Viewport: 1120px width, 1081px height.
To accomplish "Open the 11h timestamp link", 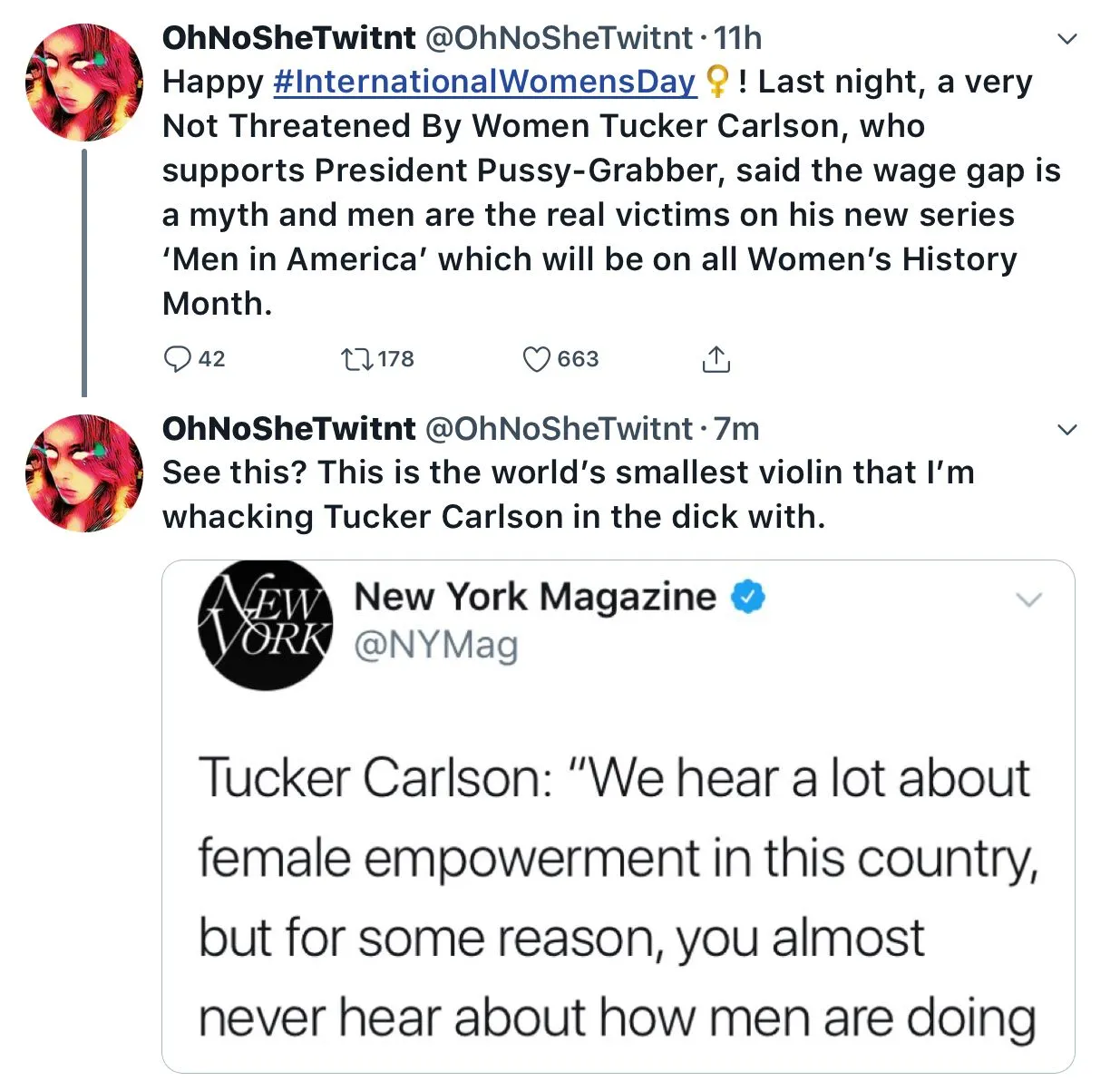I will (x=737, y=38).
